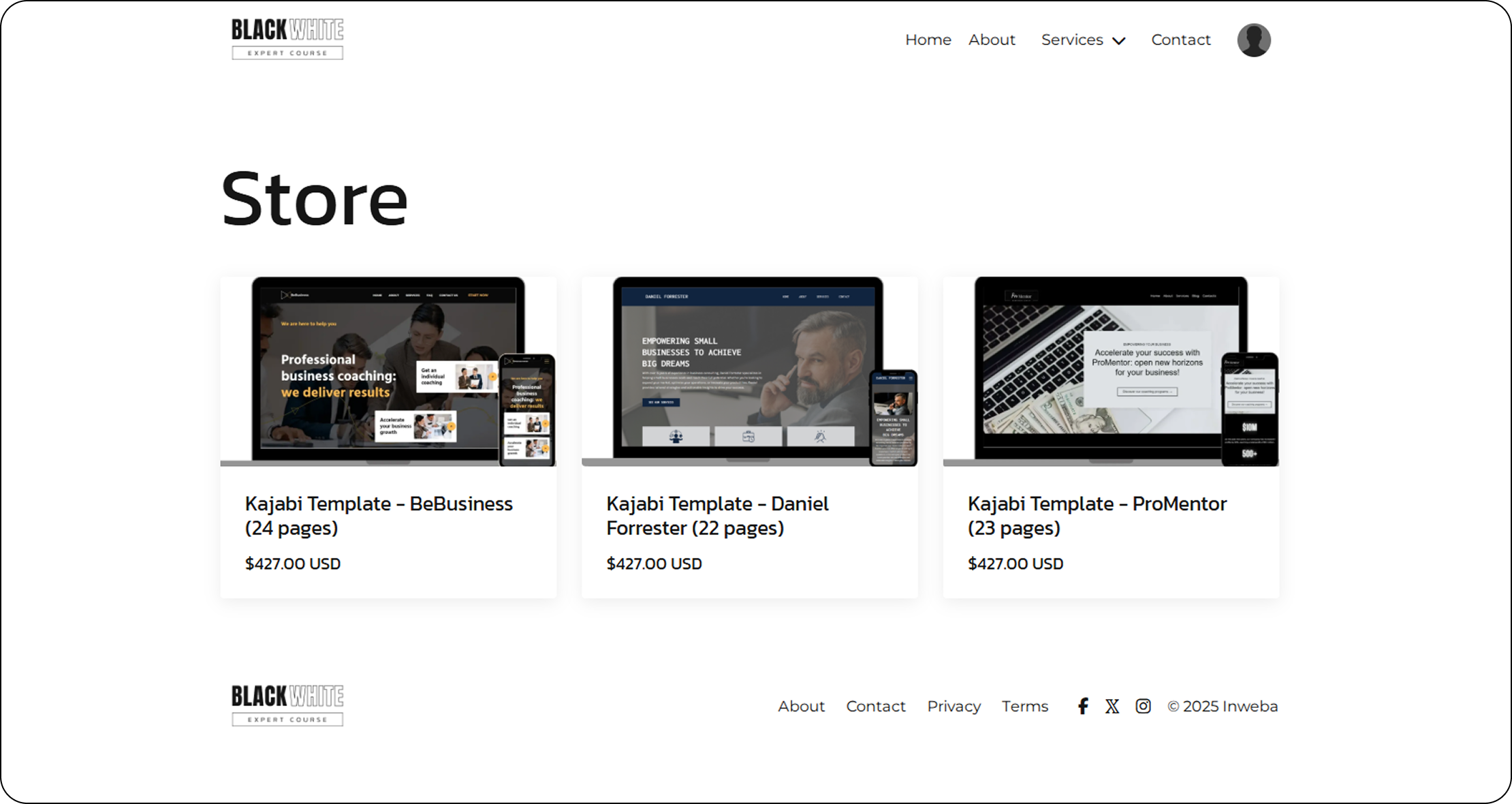Open the Services menu item
The height and width of the screenshot is (804, 1512).
point(1072,40)
